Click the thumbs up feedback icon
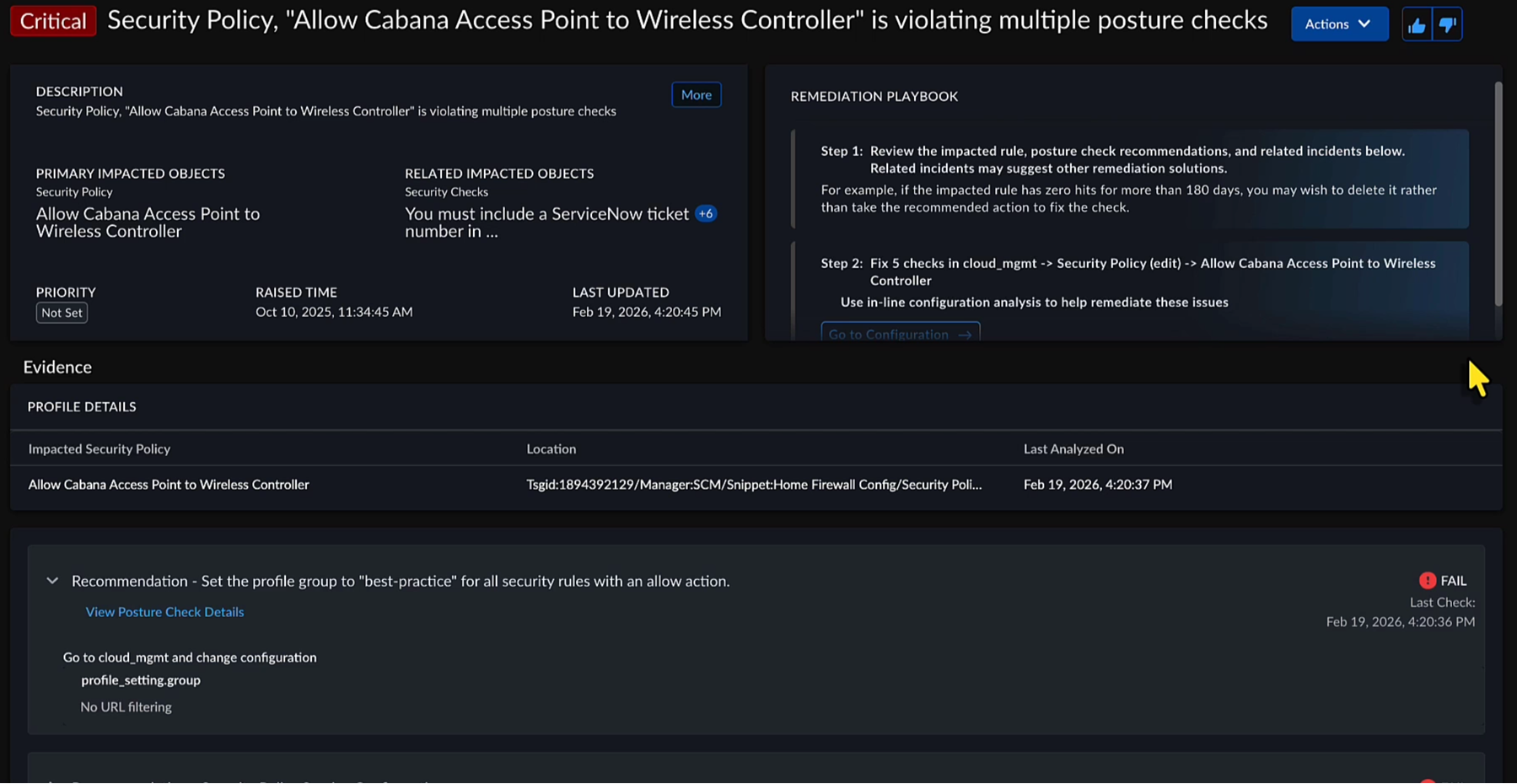This screenshot has width=1517, height=784. tap(1417, 25)
